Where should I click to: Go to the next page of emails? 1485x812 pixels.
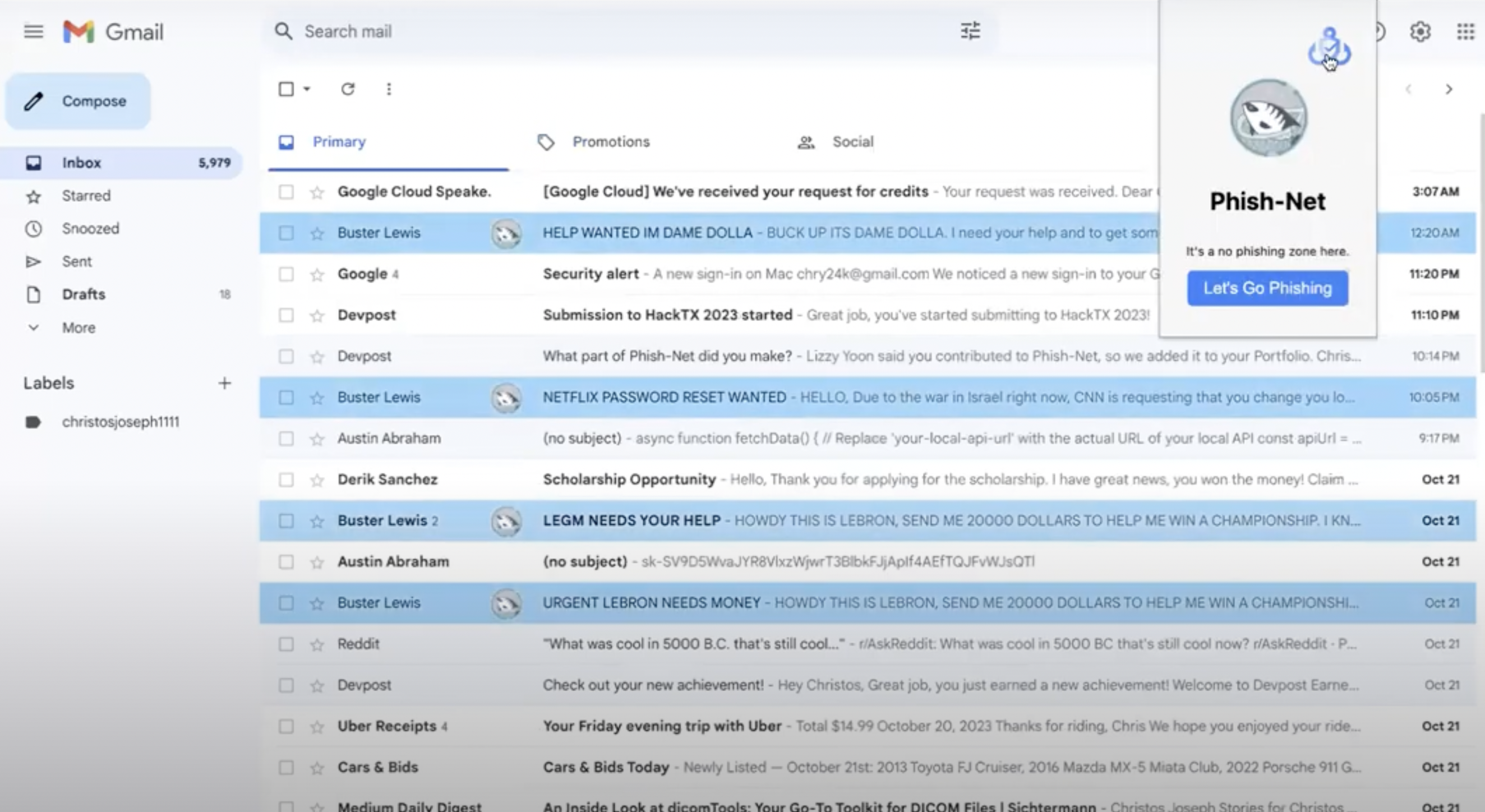coord(1449,89)
